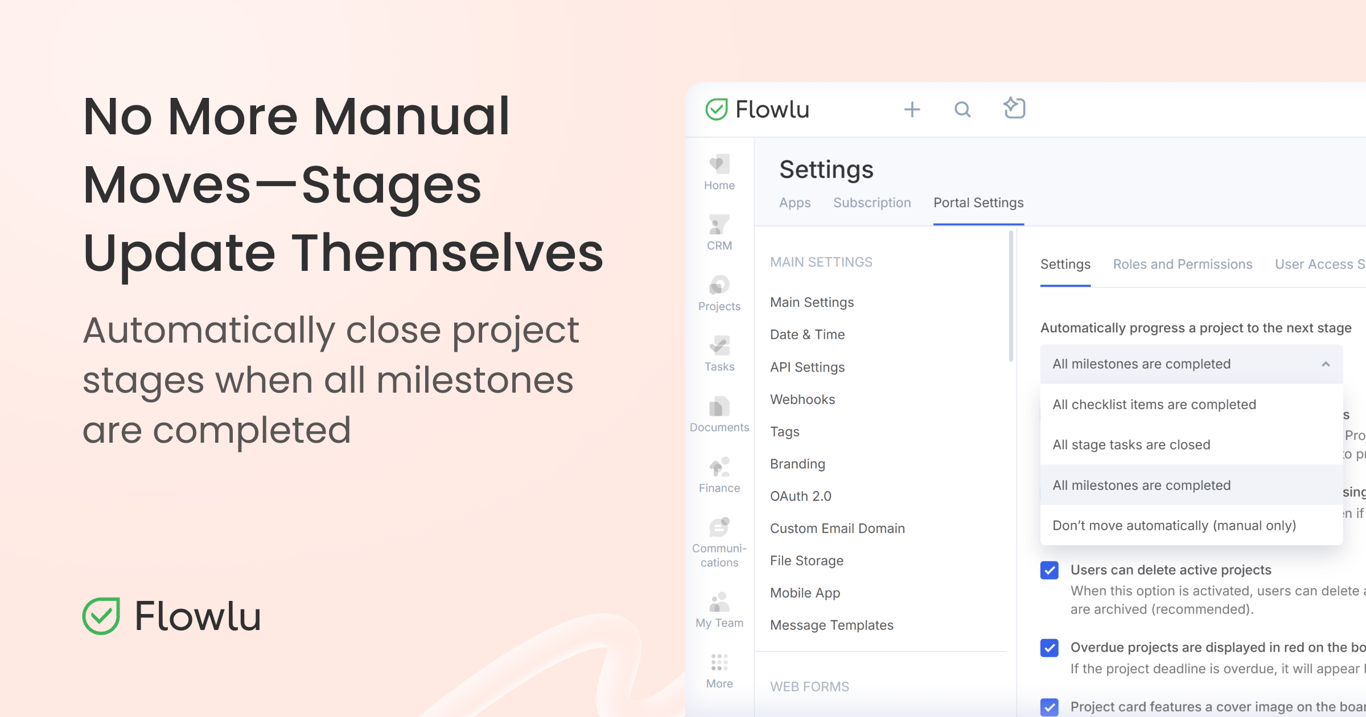Toggle Overdue projects displayed in red checkbox
Image resolution: width=1366 pixels, height=717 pixels.
click(1049, 648)
